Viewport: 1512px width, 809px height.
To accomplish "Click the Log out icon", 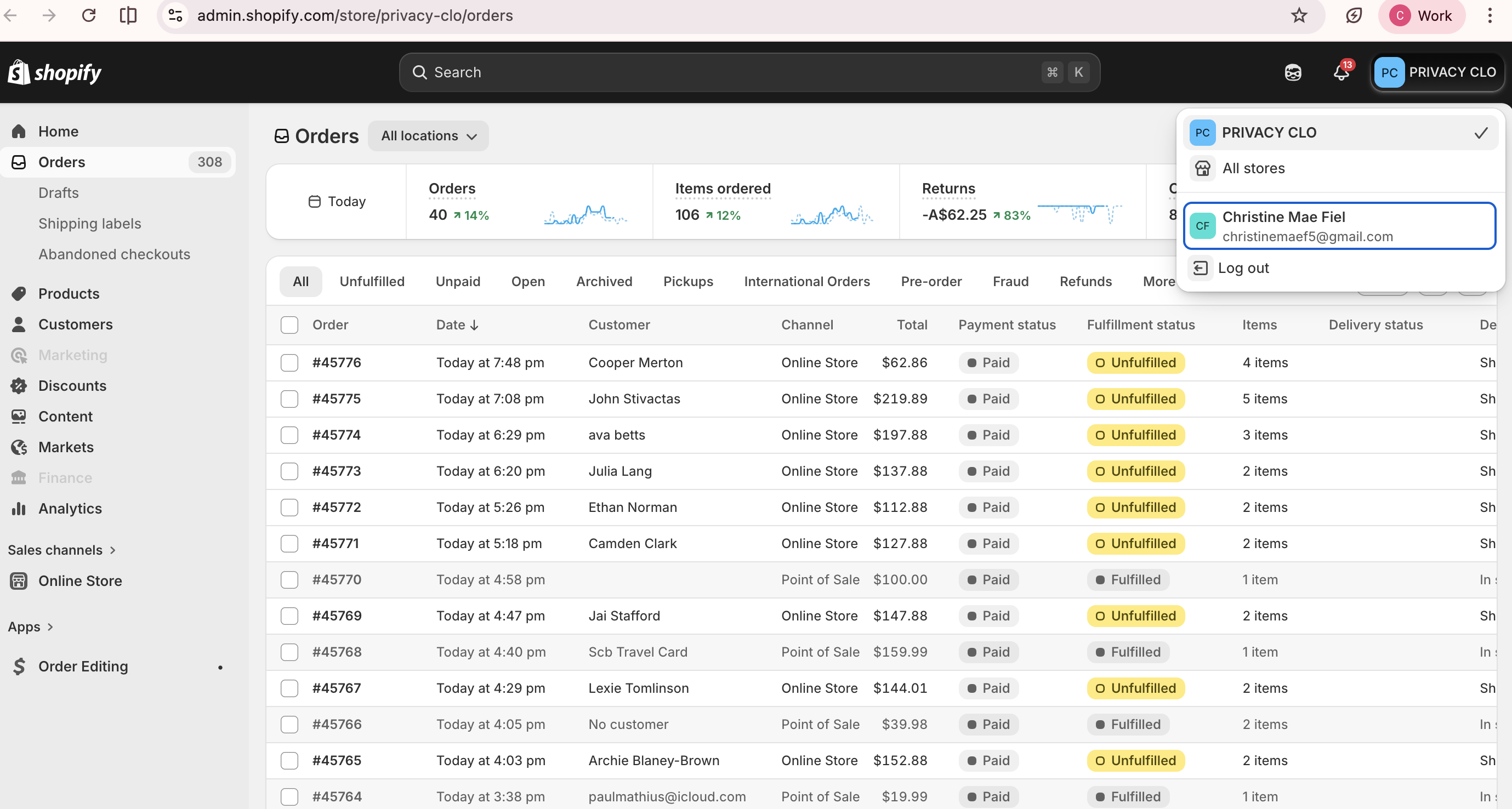I will click(x=1201, y=268).
